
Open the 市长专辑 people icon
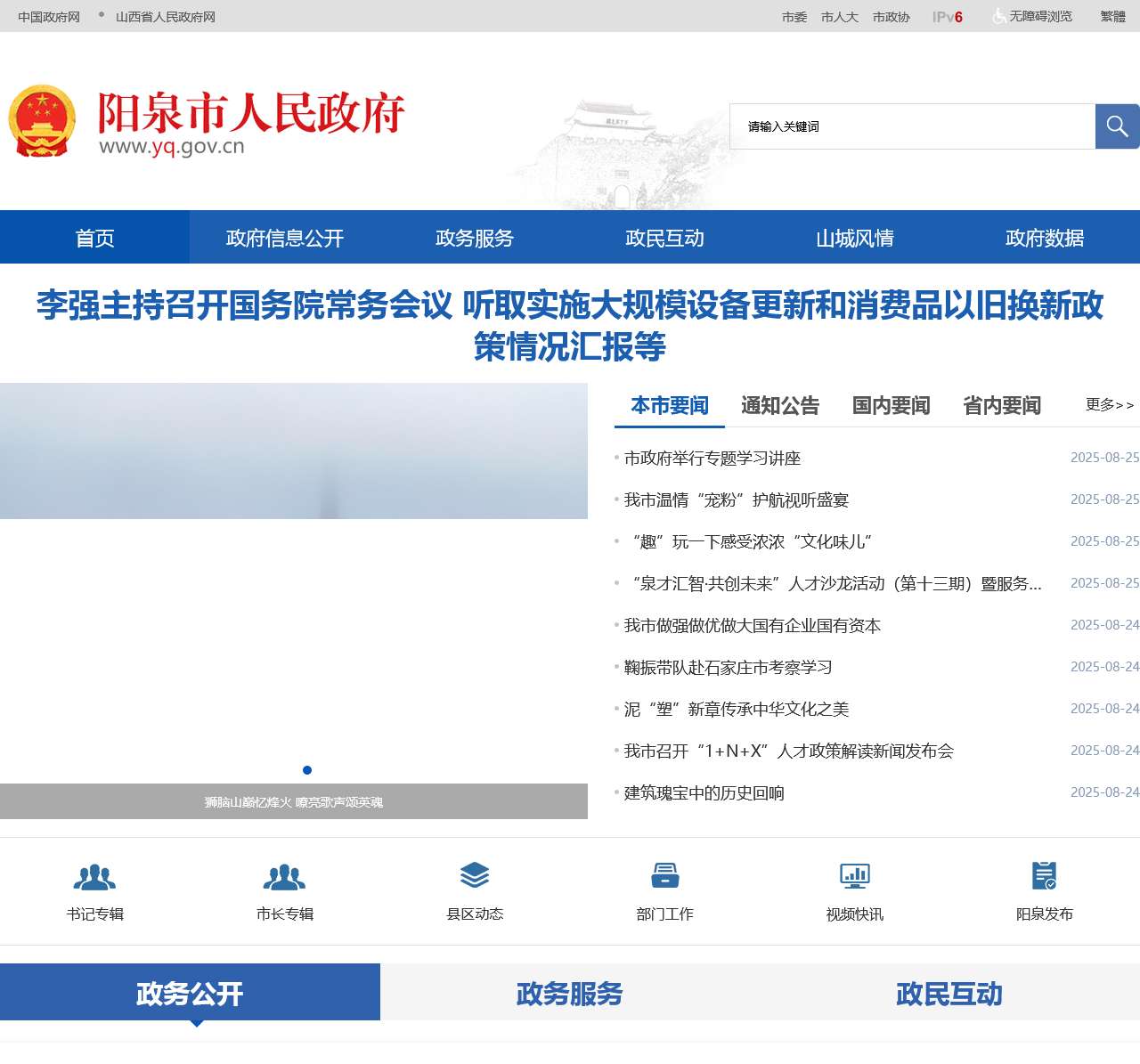point(284,877)
